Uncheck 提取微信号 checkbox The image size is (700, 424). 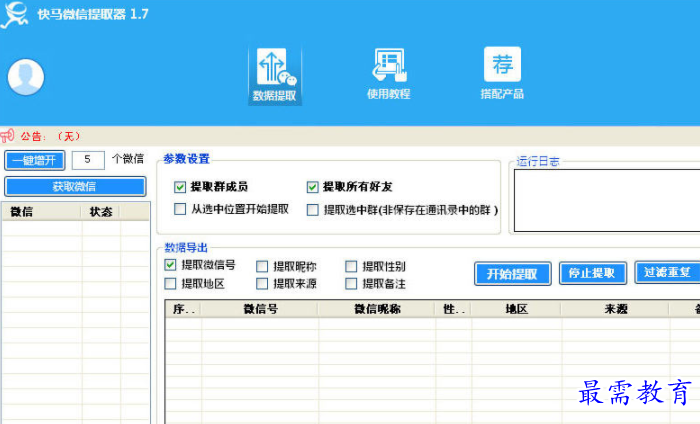click(x=170, y=265)
